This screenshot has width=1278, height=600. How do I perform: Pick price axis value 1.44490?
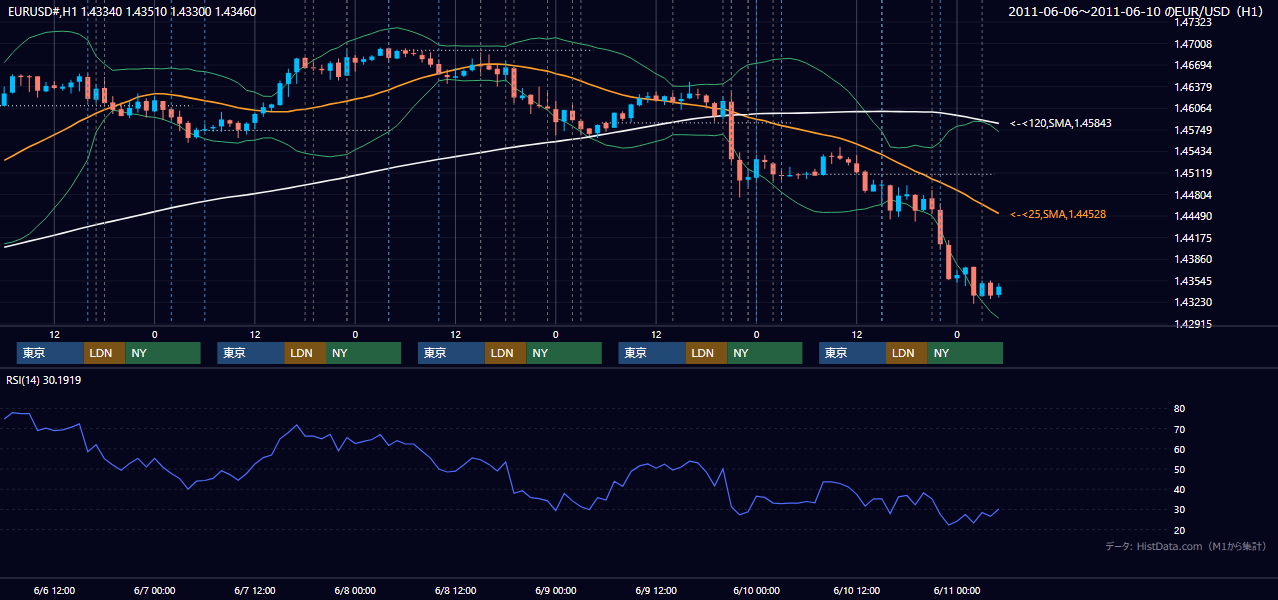1193,216
